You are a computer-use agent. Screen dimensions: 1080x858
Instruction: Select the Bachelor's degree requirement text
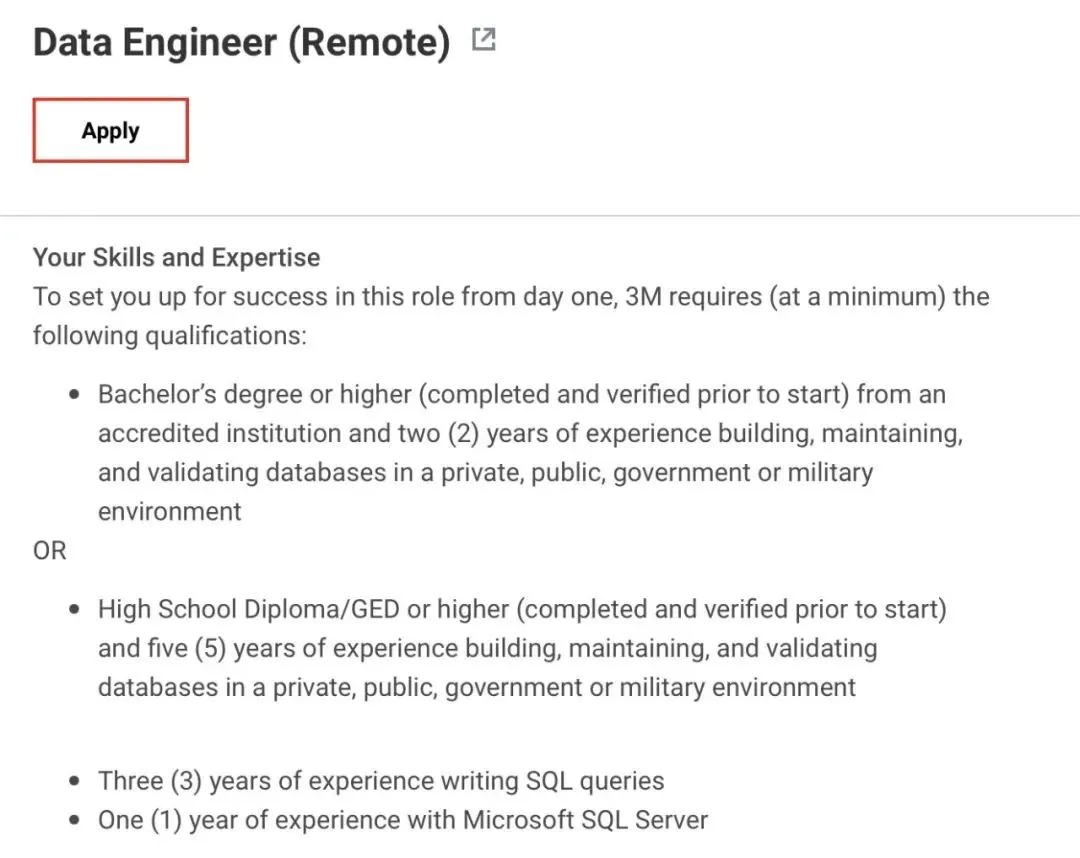point(520,394)
